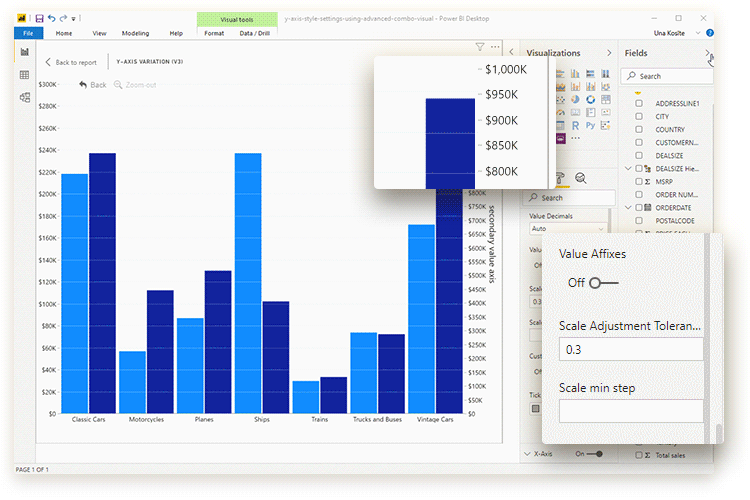
Task: Click the Scale min step field
Action: [631, 411]
